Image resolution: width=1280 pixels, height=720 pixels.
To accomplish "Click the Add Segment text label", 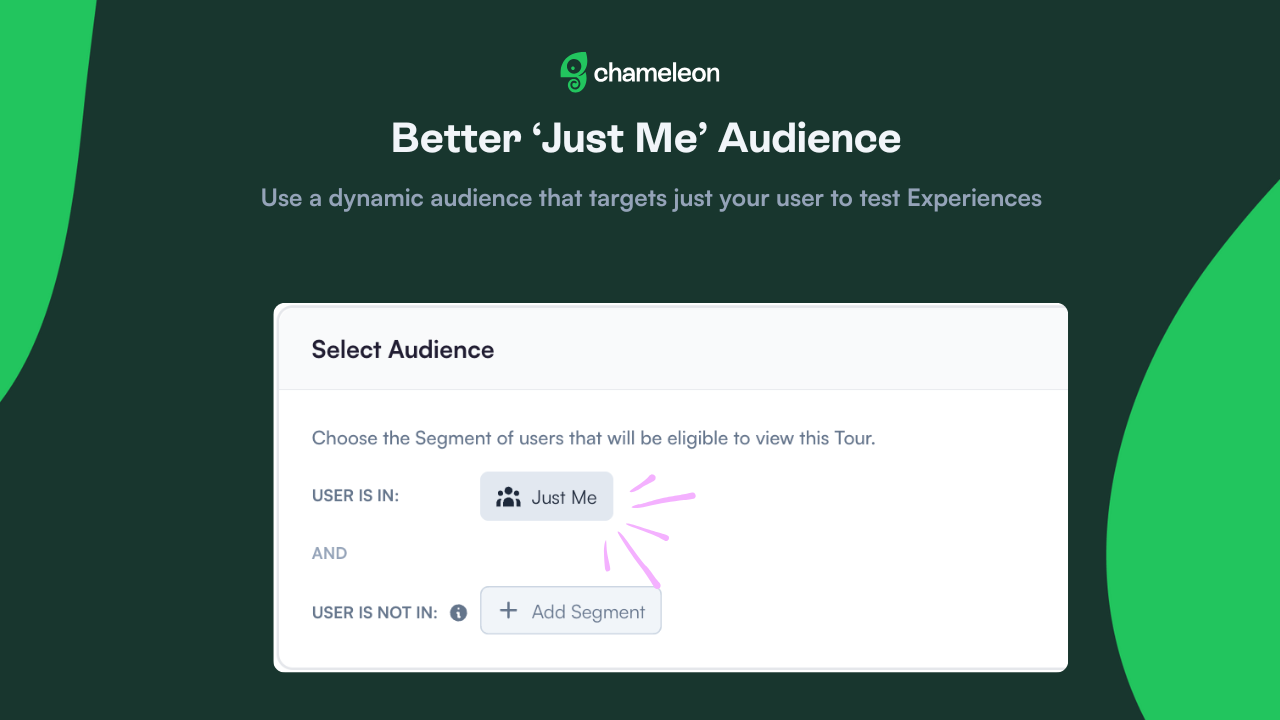I will 588,612.
